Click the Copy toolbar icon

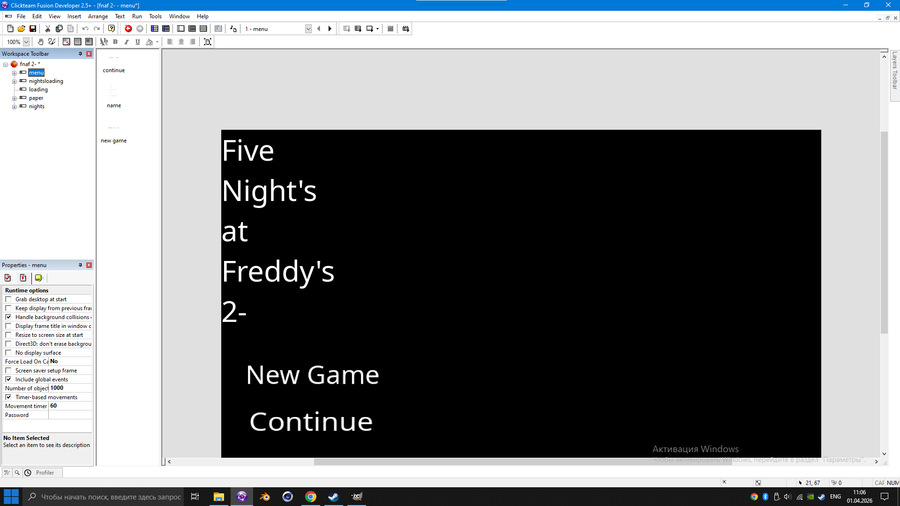59,29
